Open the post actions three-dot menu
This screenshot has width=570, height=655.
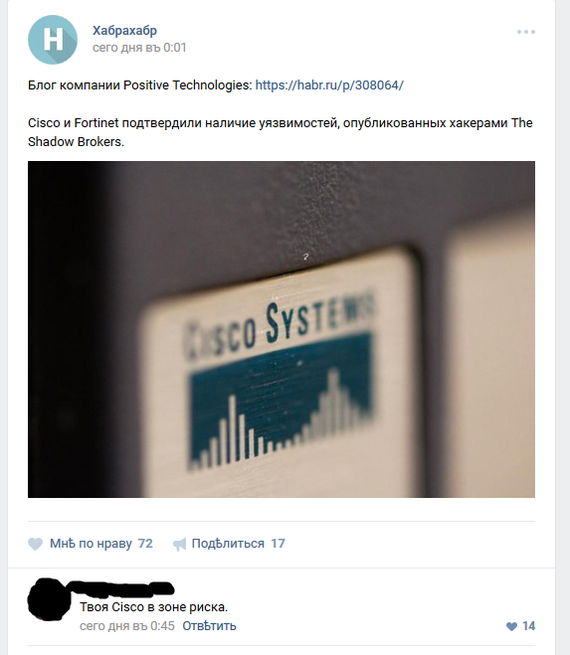pos(526,32)
